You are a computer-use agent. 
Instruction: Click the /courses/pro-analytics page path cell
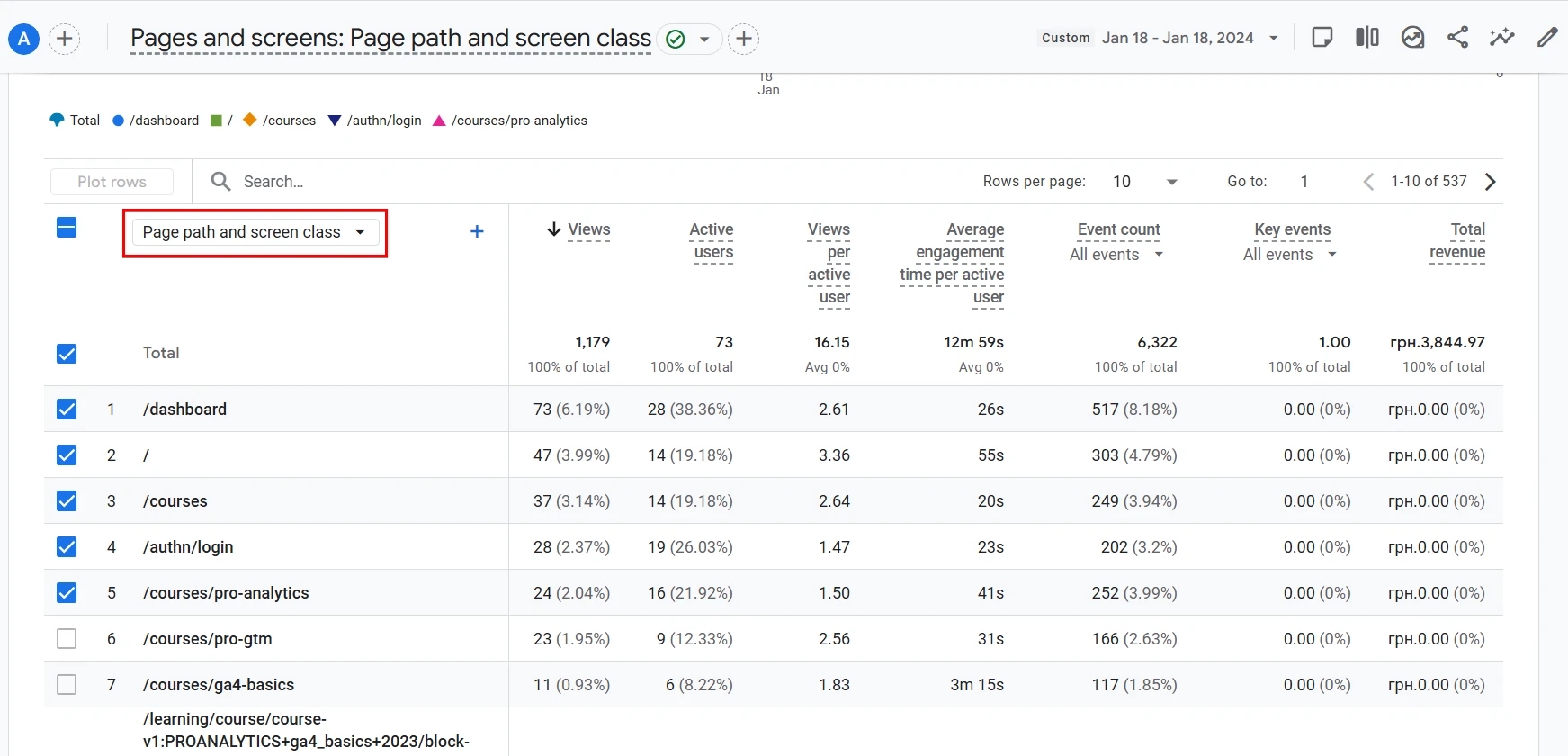coord(226,593)
